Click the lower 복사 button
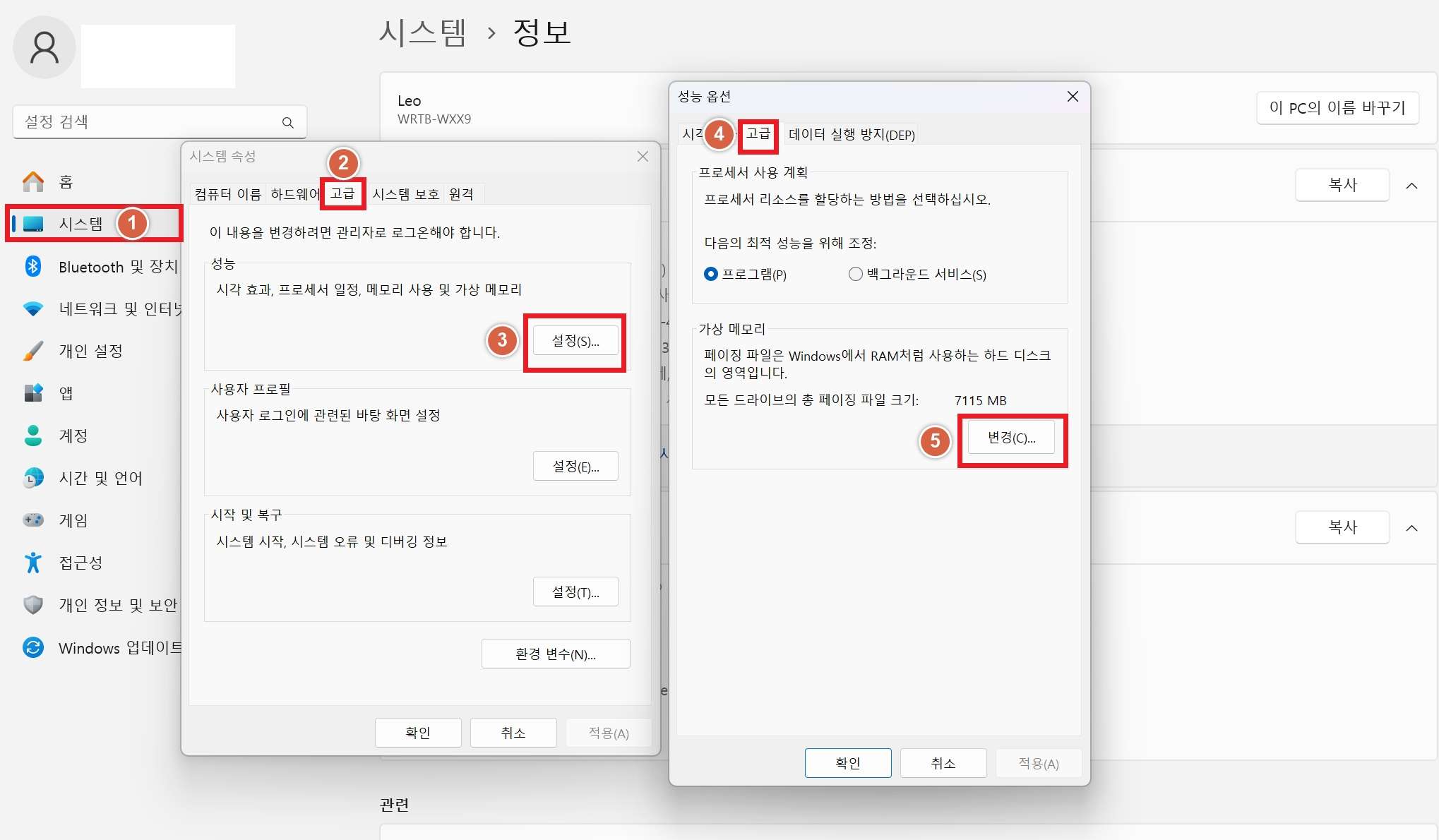The image size is (1439, 840). pos(1342,527)
